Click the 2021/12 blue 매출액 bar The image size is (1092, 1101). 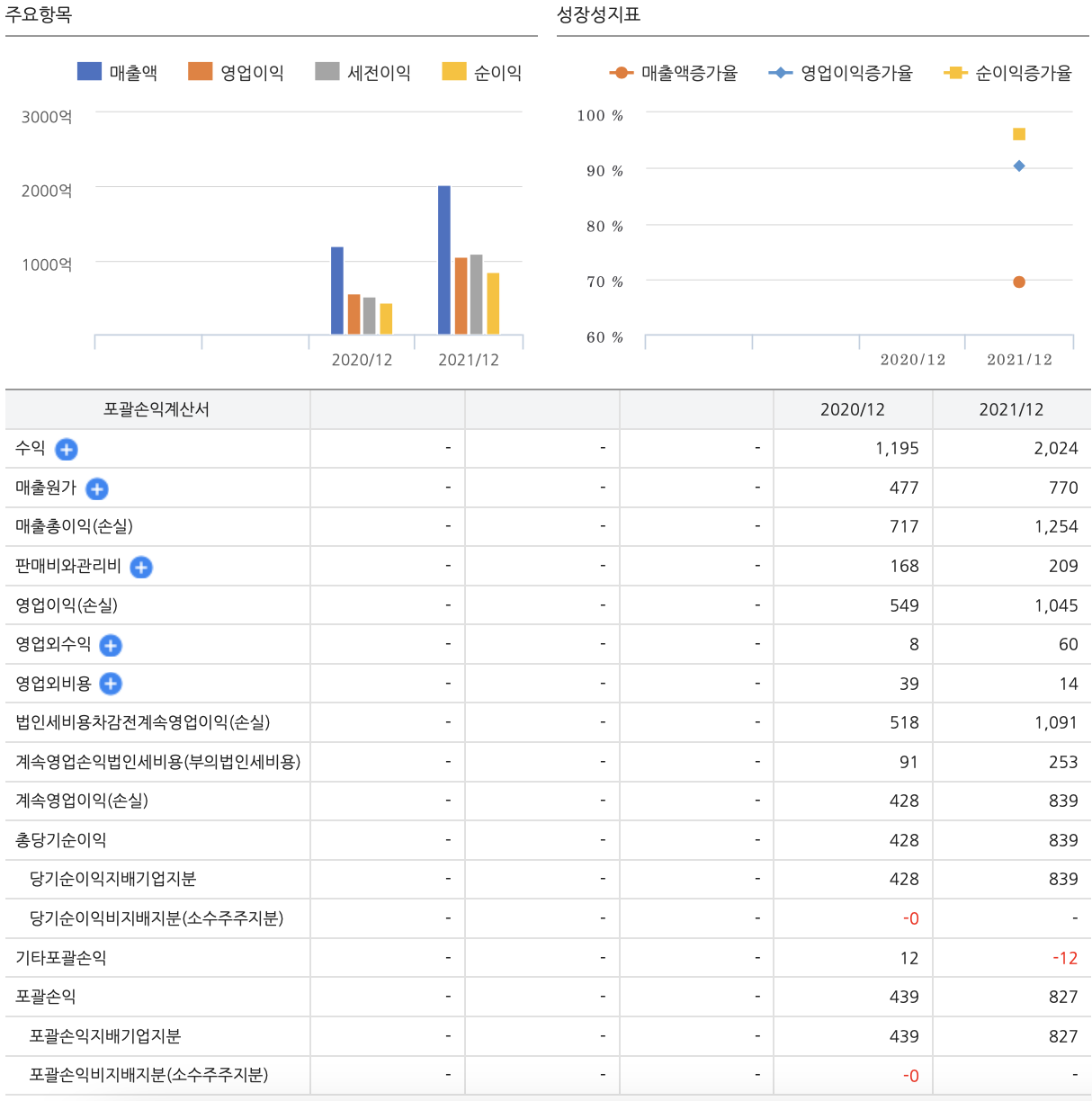click(444, 260)
